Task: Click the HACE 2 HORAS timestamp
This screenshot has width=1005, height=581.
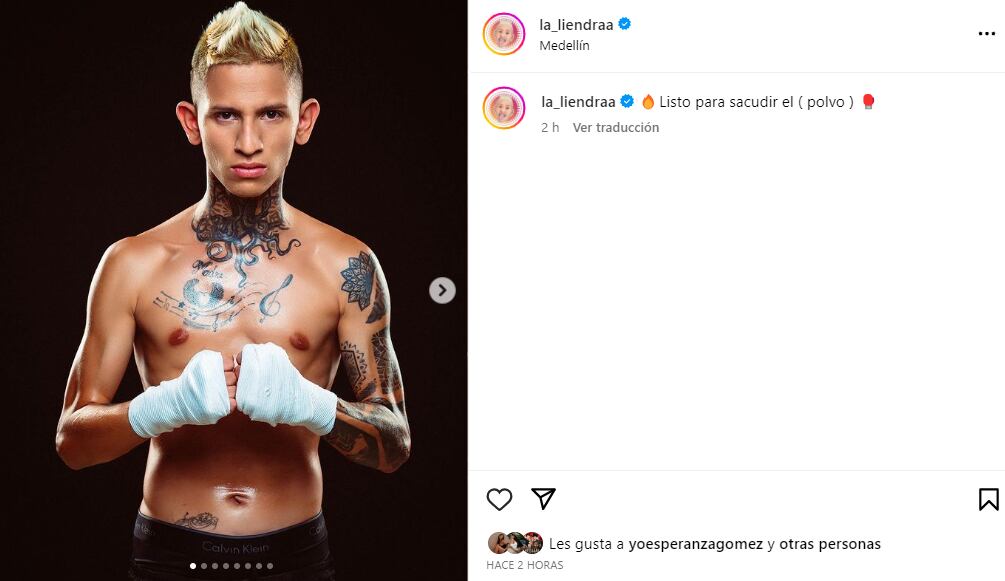Action: pos(524,565)
